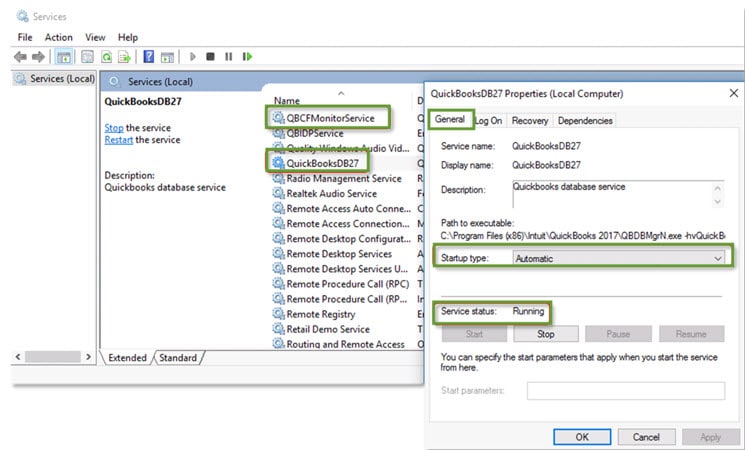Click the Start parameters input field
745x450 pixels.
click(626, 391)
